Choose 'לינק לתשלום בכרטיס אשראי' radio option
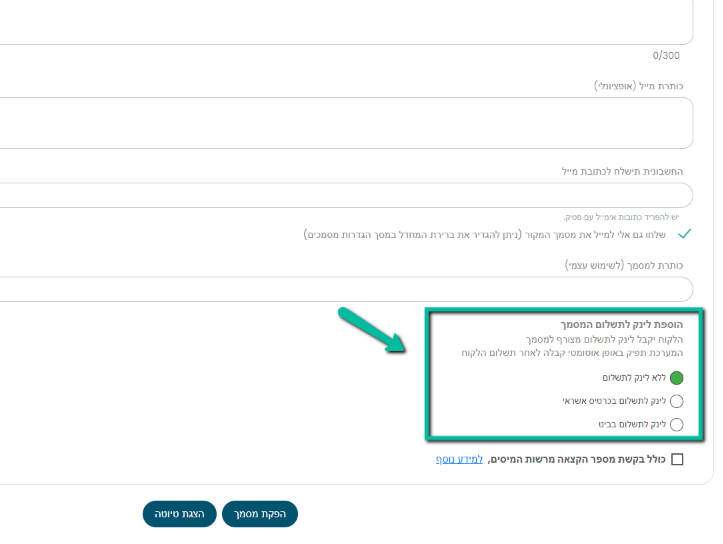Image resolution: width=723 pixels, height=544 pixels. click(x=676, y=401)
